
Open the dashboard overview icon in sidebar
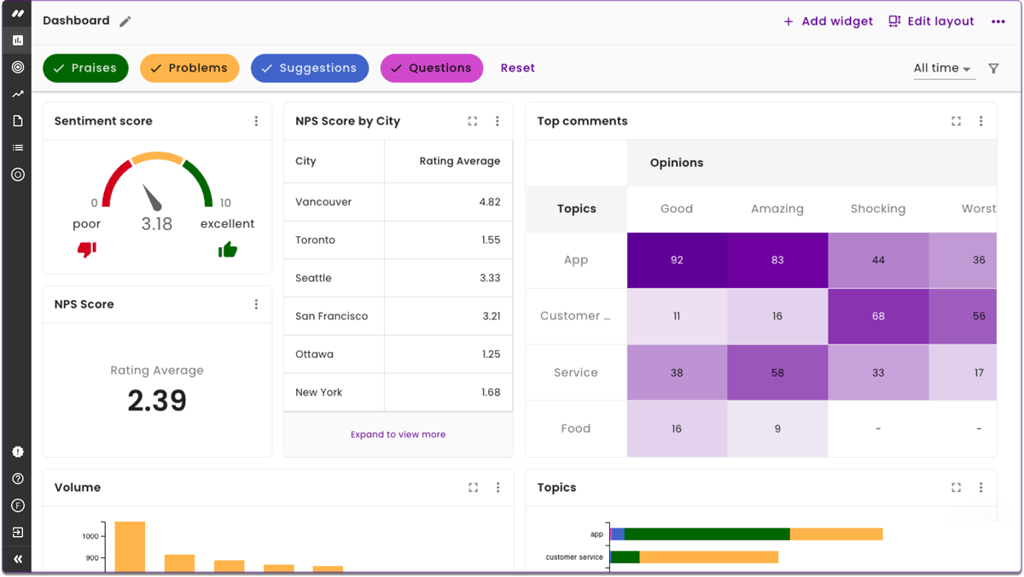point(16,40)
